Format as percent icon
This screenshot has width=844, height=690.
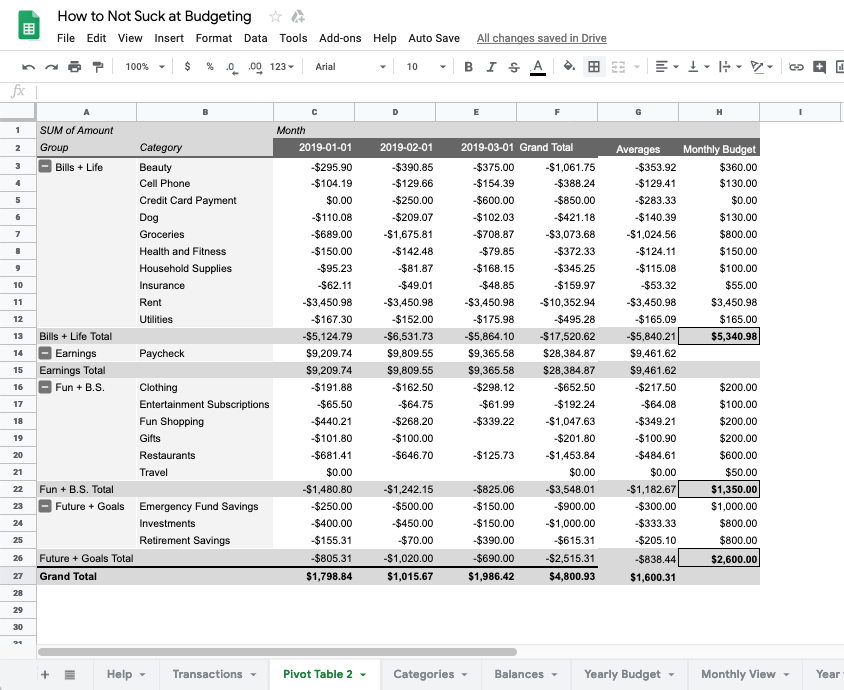[210, 66]
